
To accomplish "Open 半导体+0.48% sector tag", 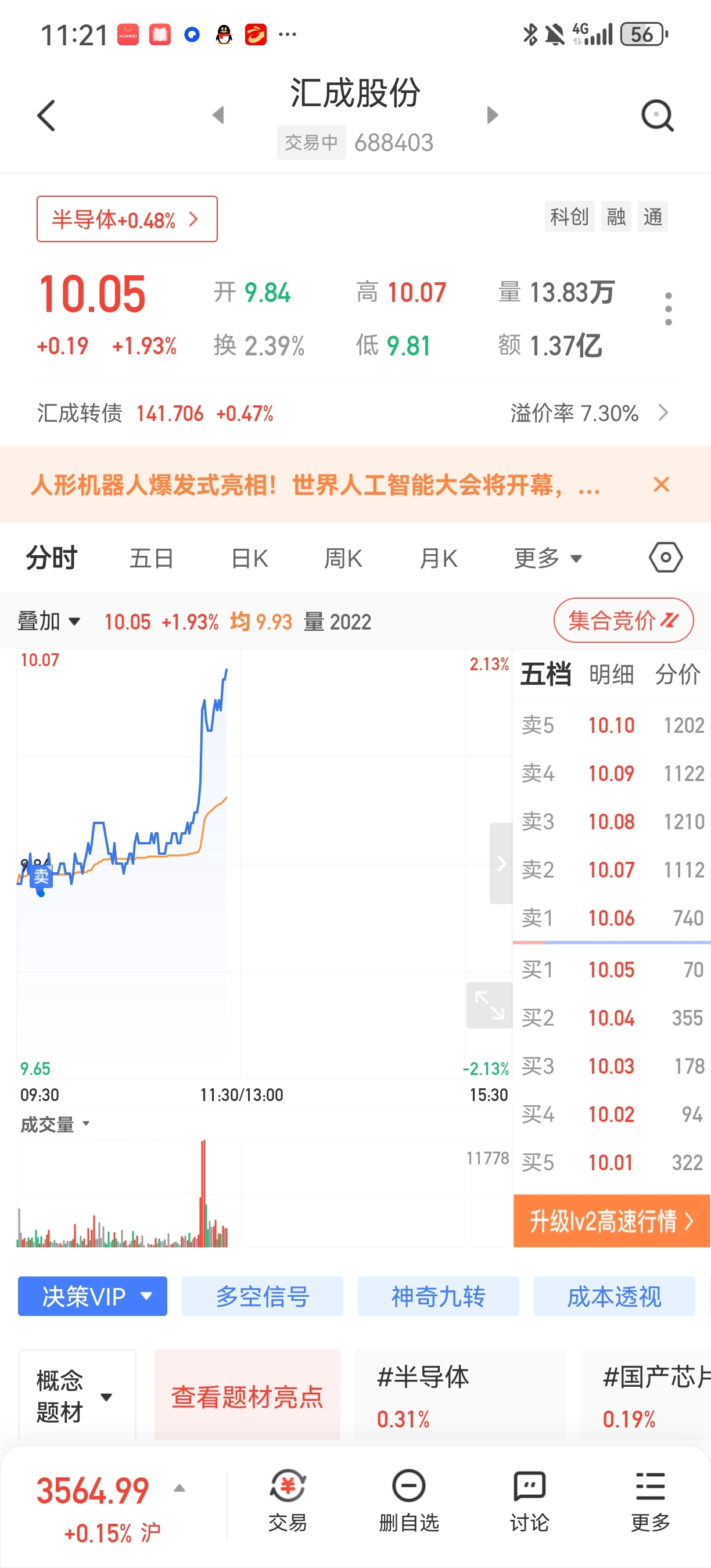I will pyautogui.click(x=127, y=219).
